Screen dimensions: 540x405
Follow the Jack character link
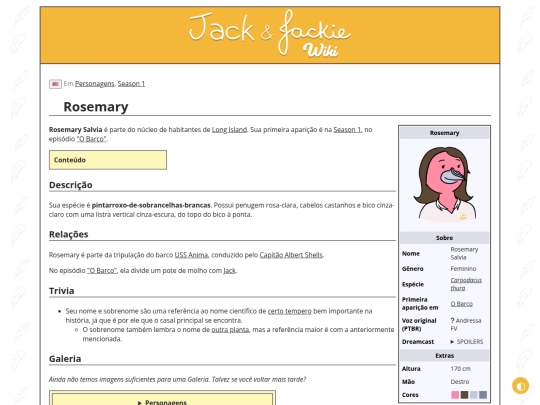tap(229, 270)
